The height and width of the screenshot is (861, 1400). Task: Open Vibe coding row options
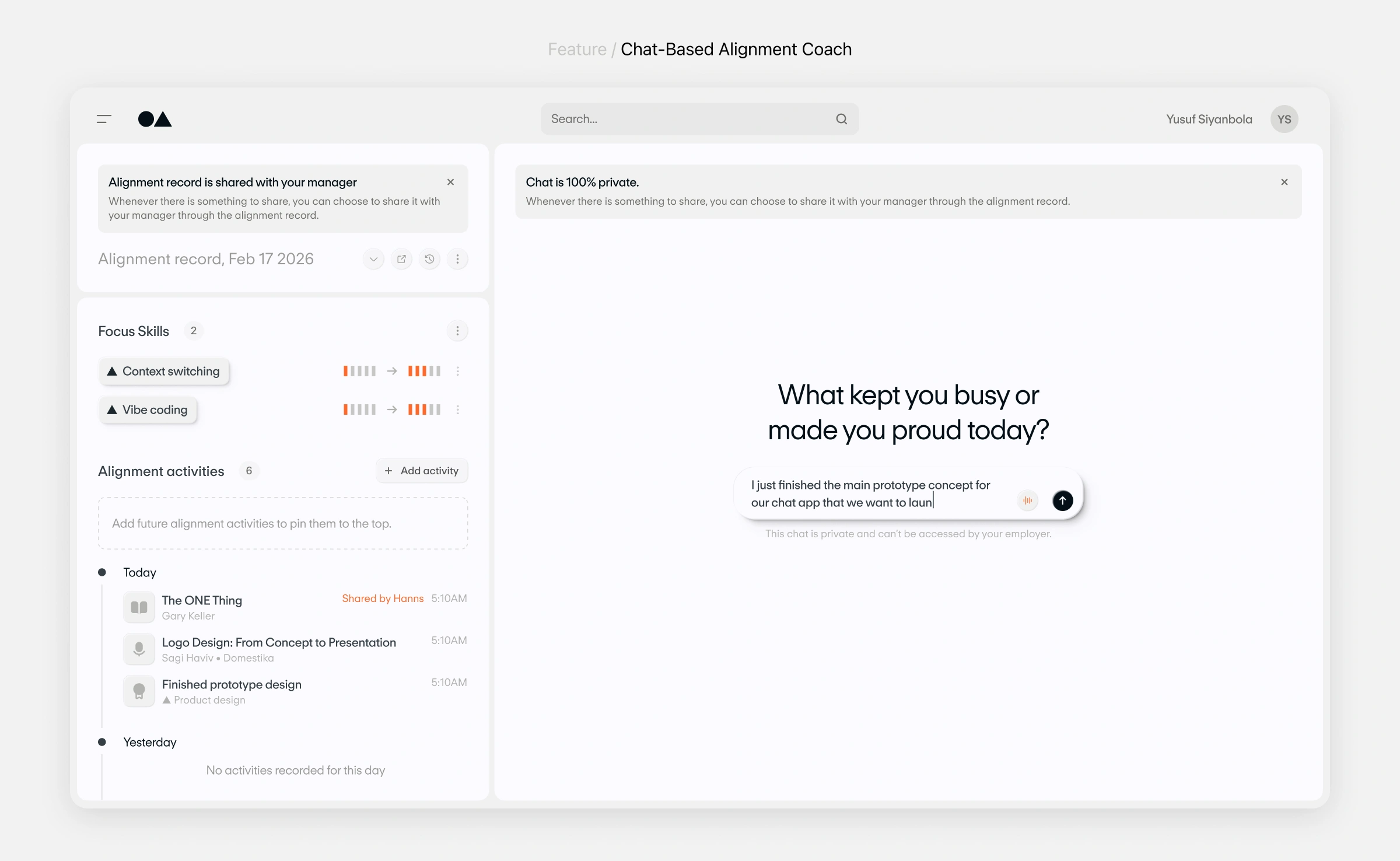tap(458, 409)
